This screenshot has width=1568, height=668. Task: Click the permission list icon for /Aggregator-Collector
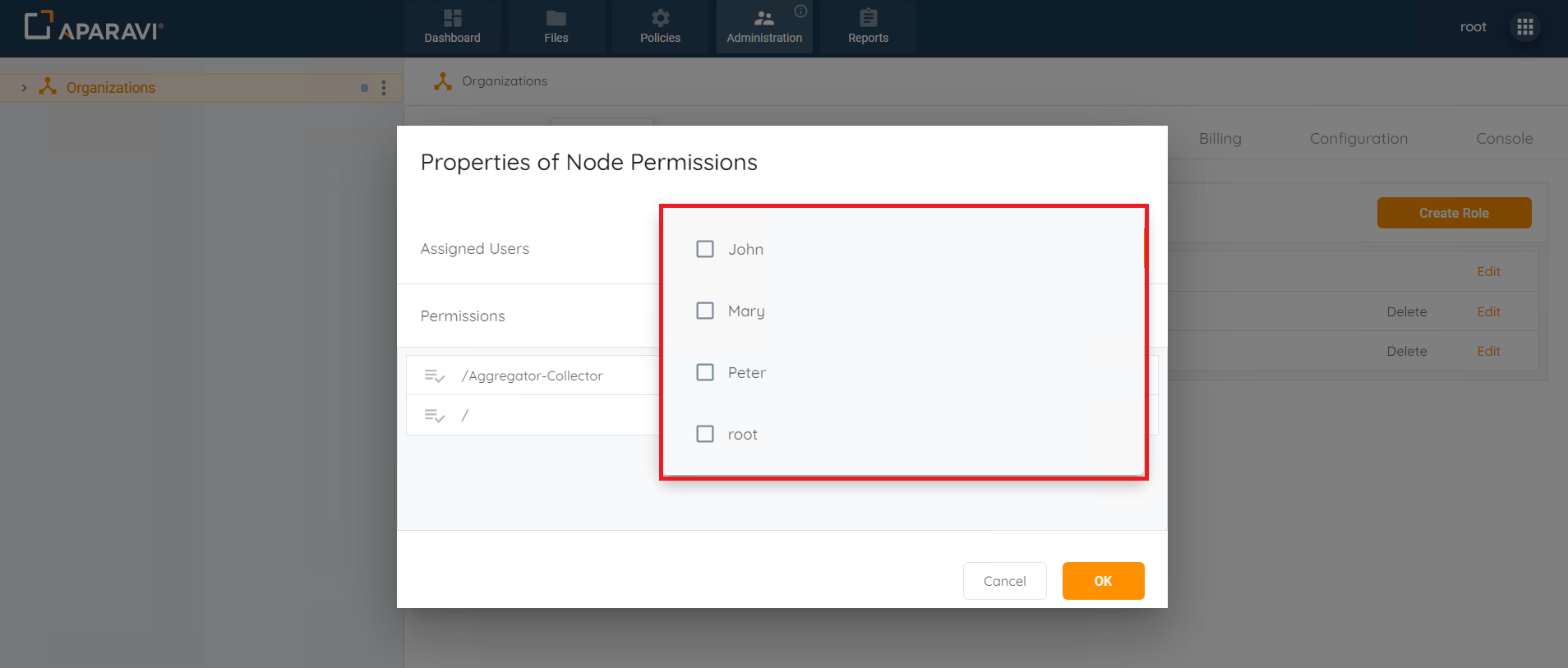coord(434,375)
